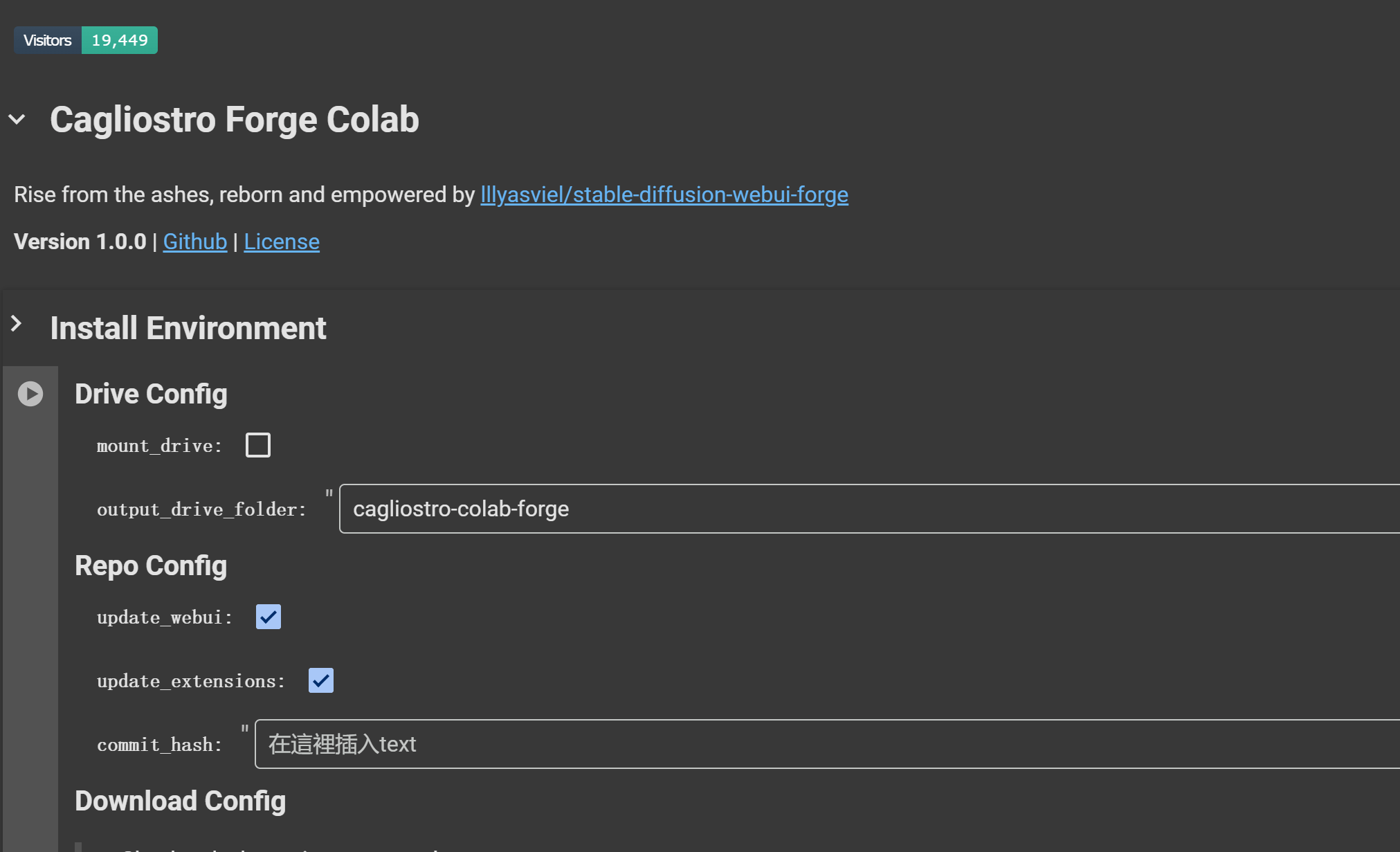
Task: Click the Install Environment heading
Action: 188,328
